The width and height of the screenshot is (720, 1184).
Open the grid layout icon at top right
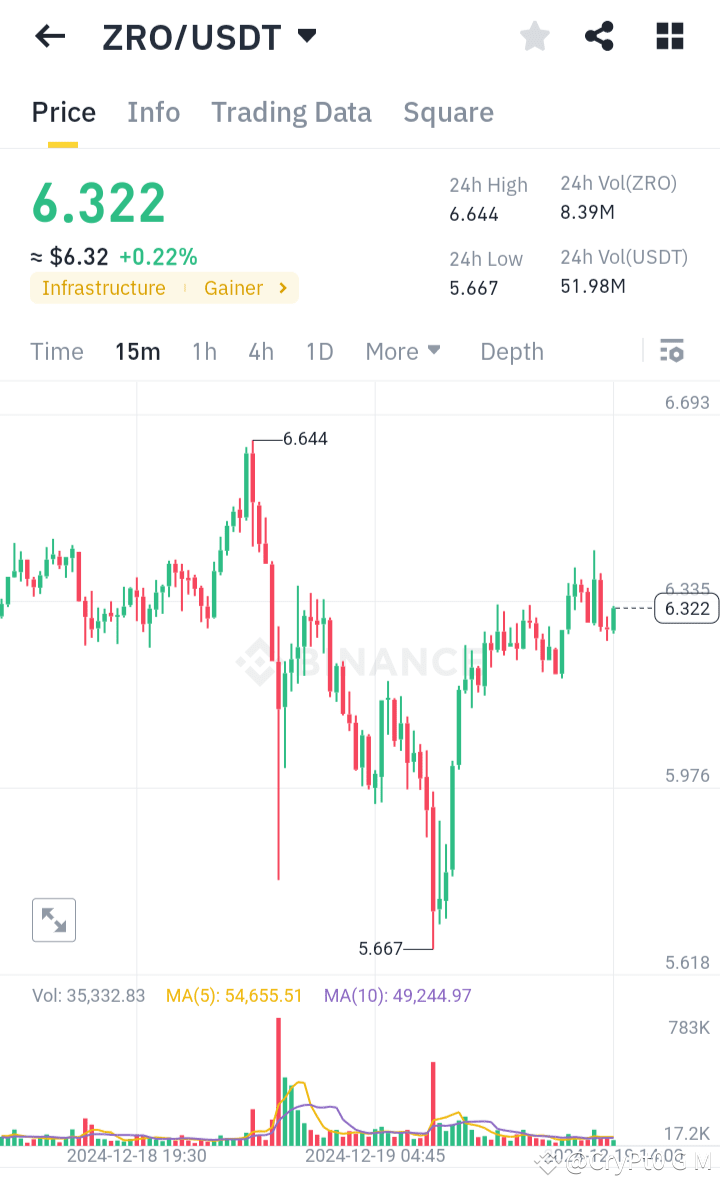pyautogui.click(x=668, y=36)
